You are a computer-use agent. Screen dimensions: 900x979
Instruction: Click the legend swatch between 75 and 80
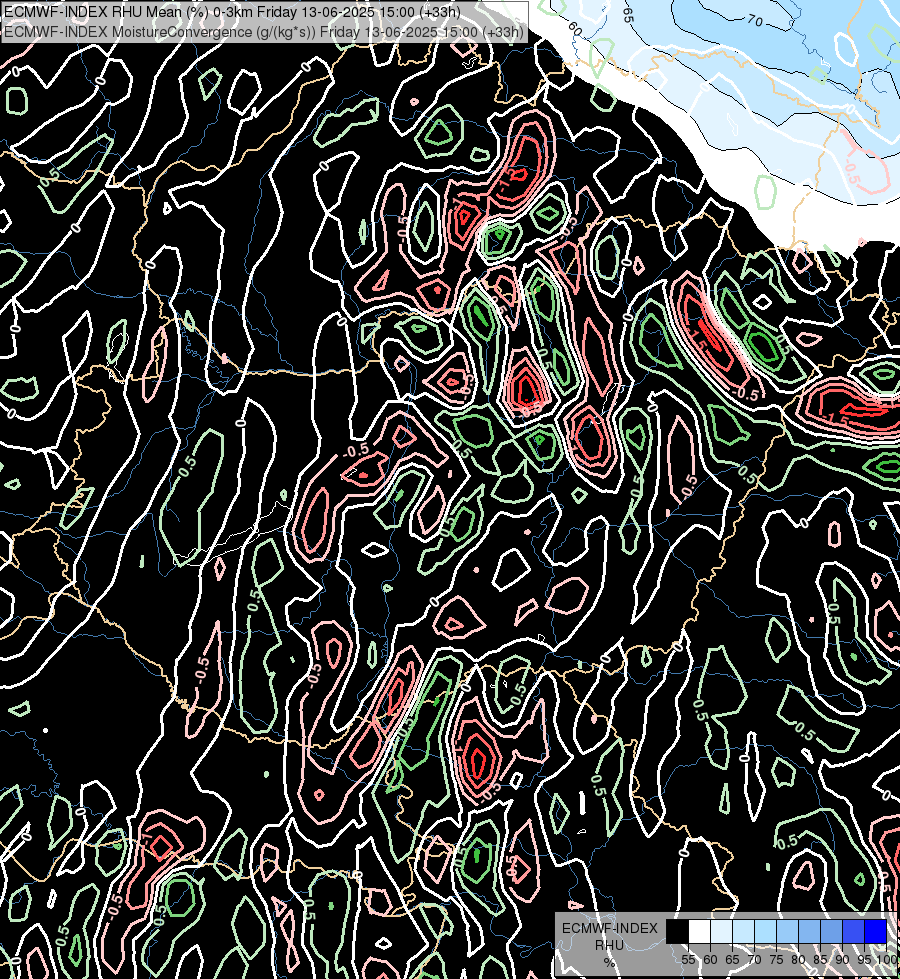[x=788, y=931]
